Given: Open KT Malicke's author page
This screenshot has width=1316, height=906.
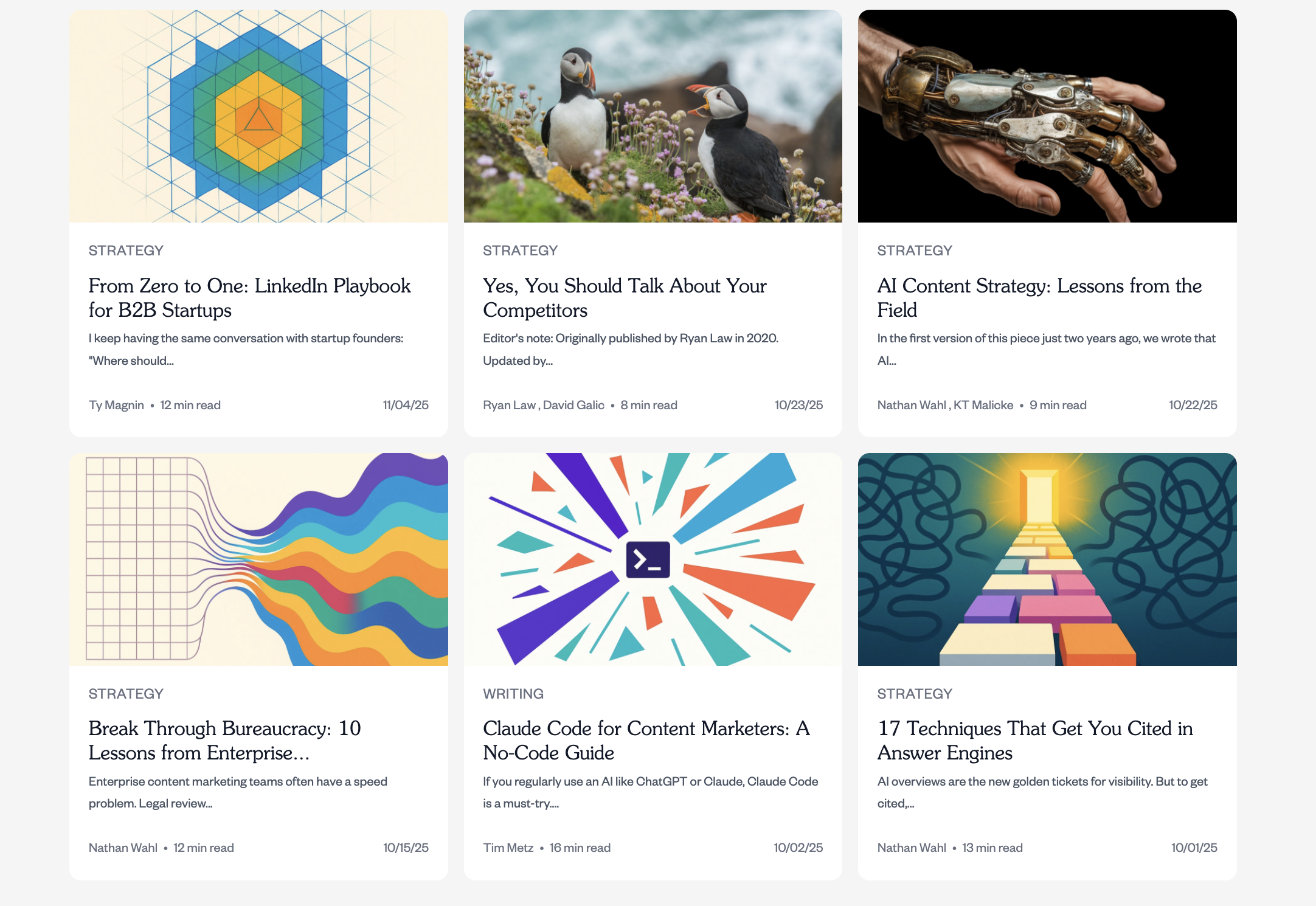Looking at the screenshot, I should (983, 405).
